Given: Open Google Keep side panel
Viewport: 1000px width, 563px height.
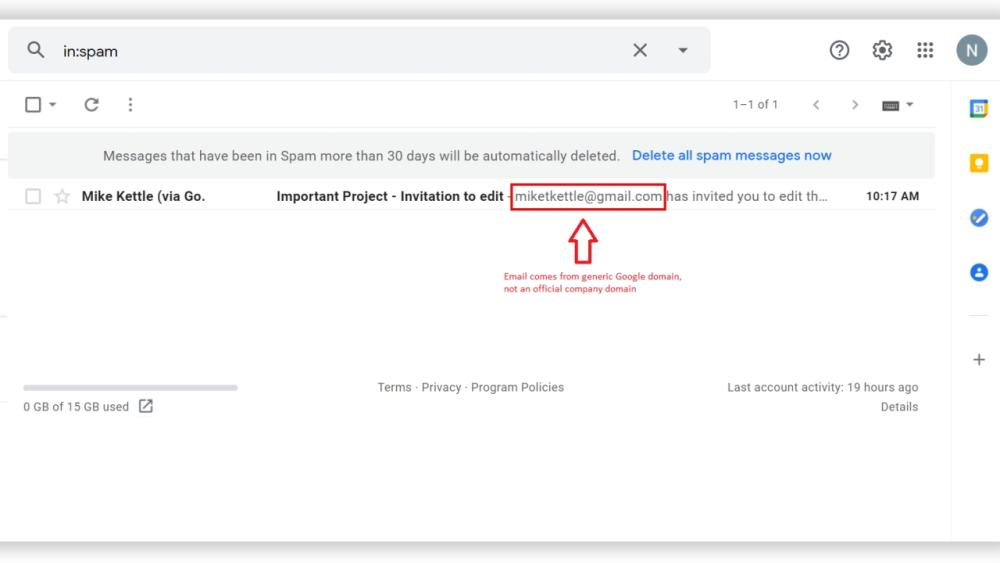Looking at the screenshot, I should 978,163.
